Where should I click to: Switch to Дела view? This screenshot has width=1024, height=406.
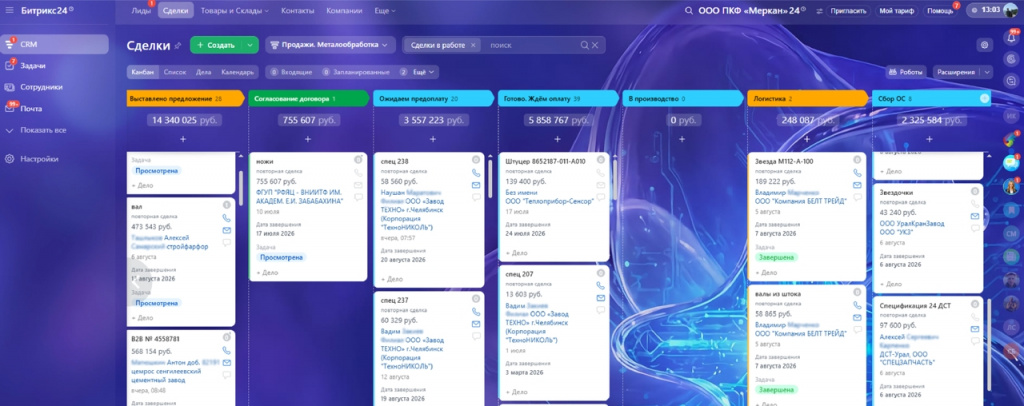tap(204, 72)
